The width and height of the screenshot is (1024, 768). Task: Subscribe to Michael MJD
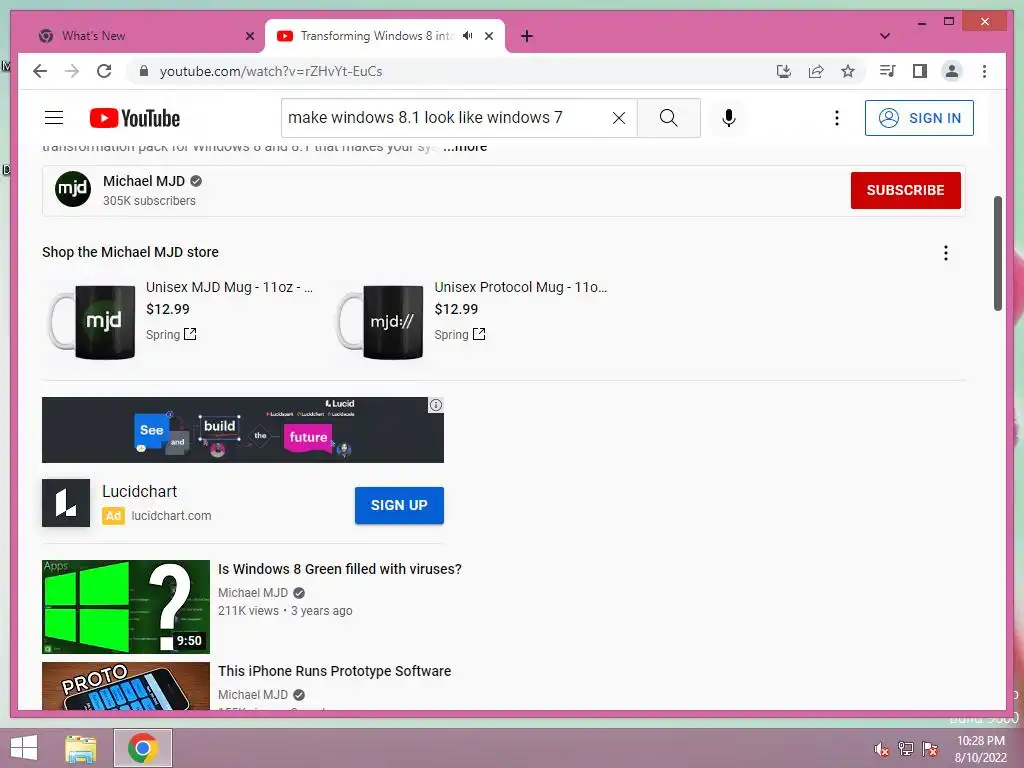tap(905, 190)
